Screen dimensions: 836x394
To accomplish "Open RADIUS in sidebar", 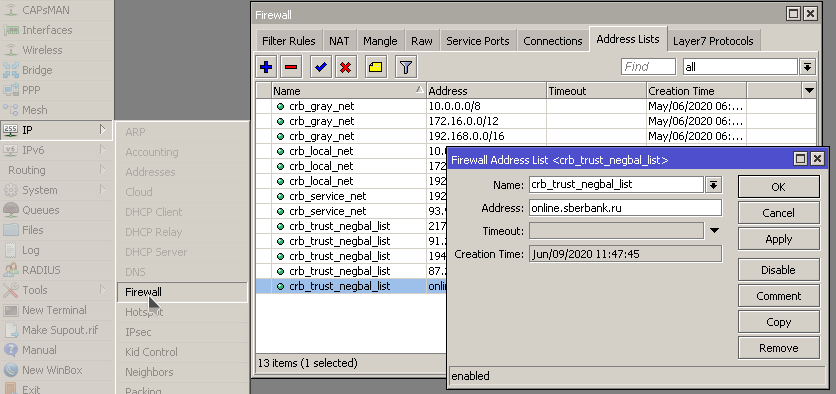I will (x=57, y=270).
